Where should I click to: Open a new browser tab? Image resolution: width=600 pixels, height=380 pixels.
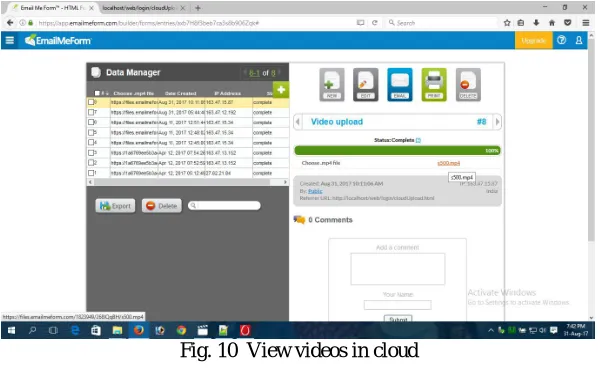point(198,8)
